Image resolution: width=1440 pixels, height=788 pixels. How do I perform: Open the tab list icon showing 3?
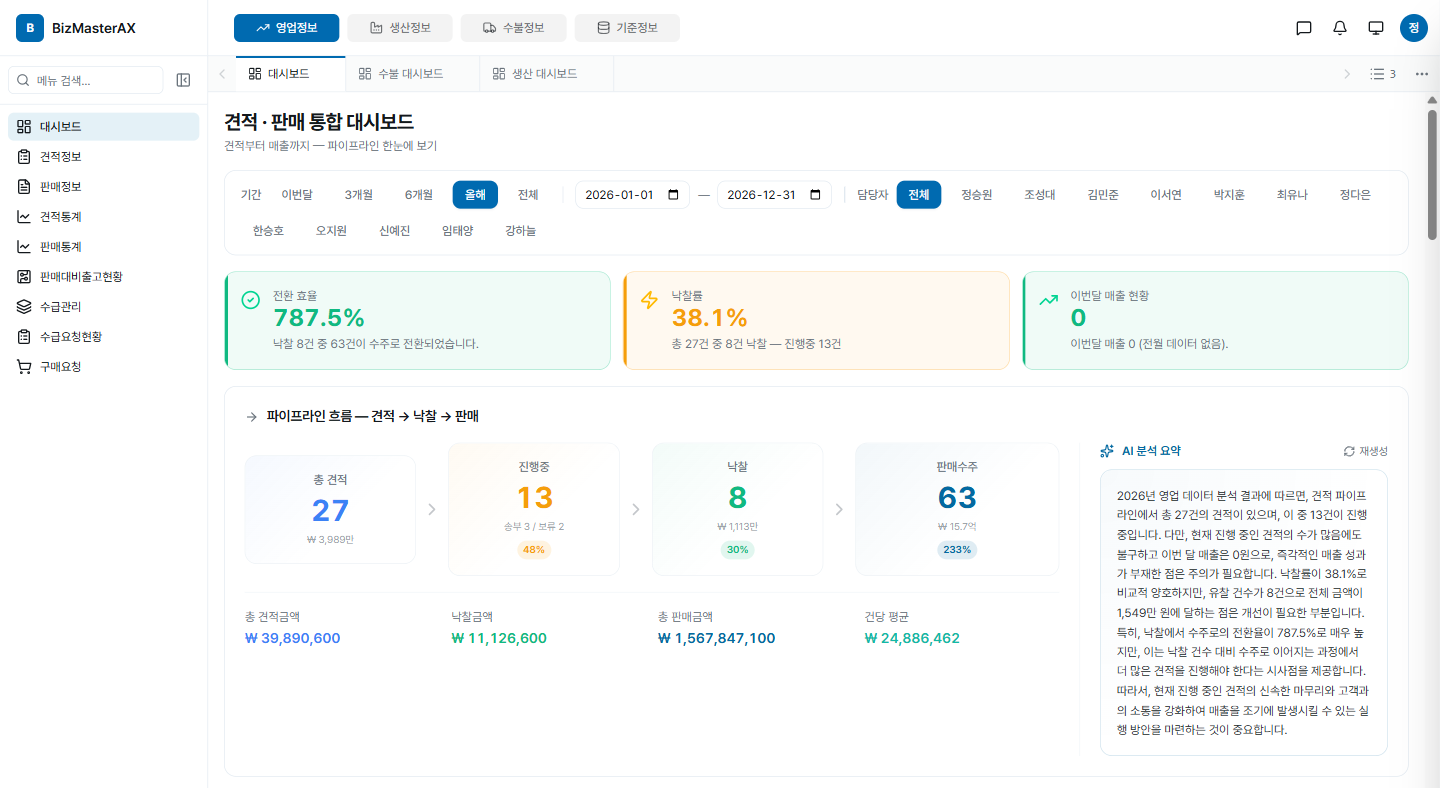1383,74
